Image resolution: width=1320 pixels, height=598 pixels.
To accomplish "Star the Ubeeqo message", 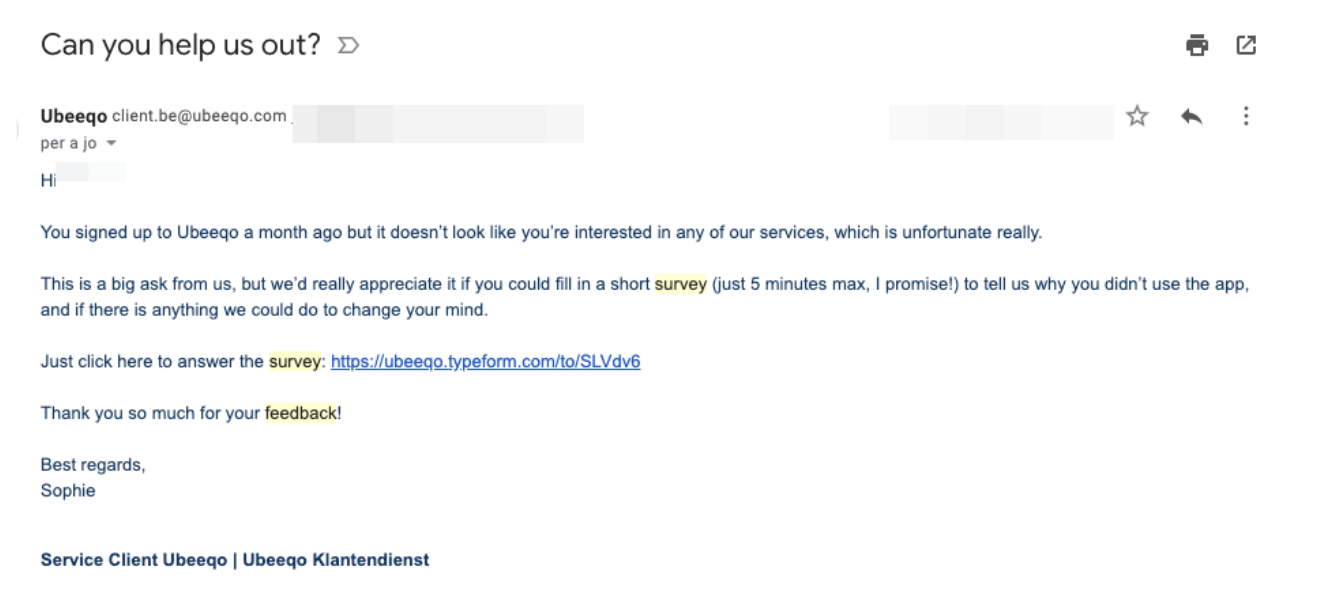I will coord(1137,117).
